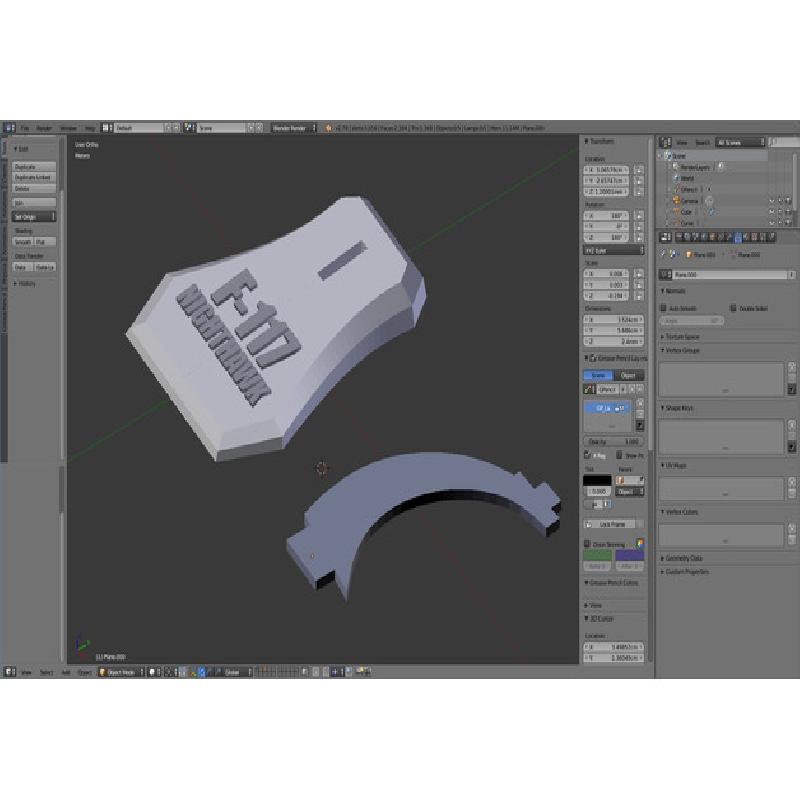Image resolution: width=800 pixels, height=800 pixels.
Task: Open the Help menu
Action: 90,128
